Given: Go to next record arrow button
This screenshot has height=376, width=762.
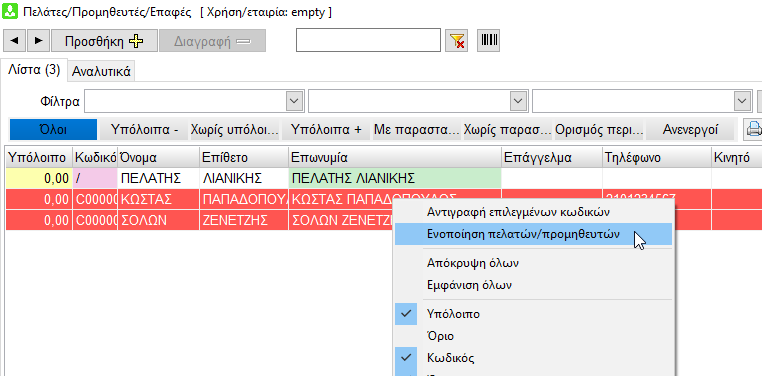Looking at the screenshot, I should 38,41.
